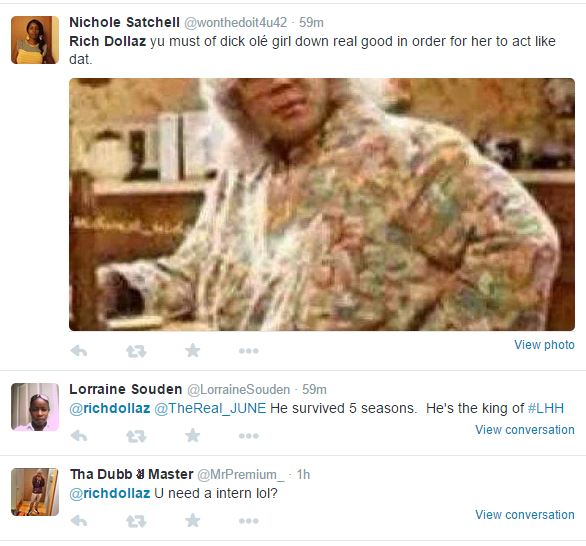Open the @MrPremium_ profile handle
The image size is (586, 546).
240,475
